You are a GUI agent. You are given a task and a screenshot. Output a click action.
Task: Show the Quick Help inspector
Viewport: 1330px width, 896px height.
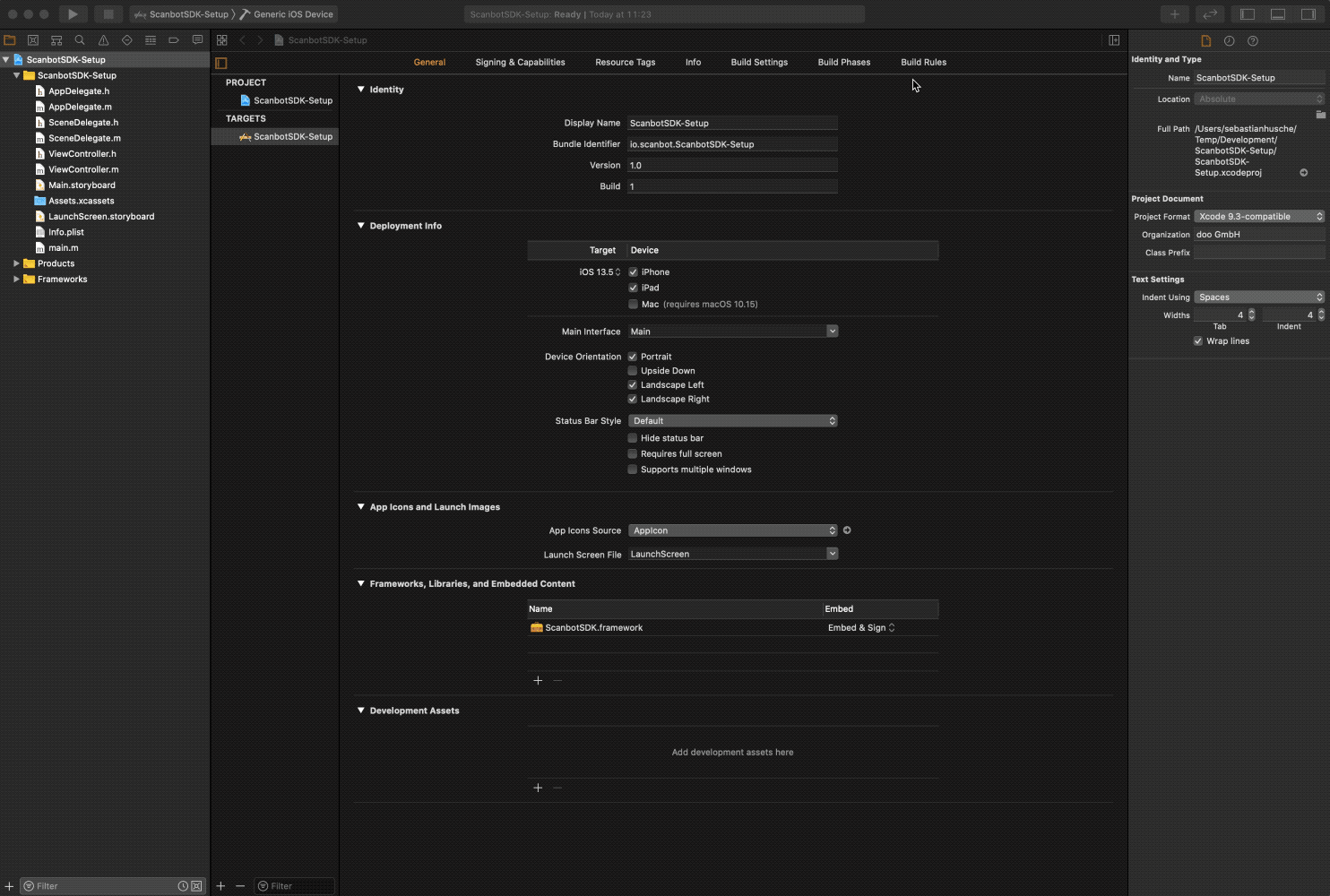1253,40
